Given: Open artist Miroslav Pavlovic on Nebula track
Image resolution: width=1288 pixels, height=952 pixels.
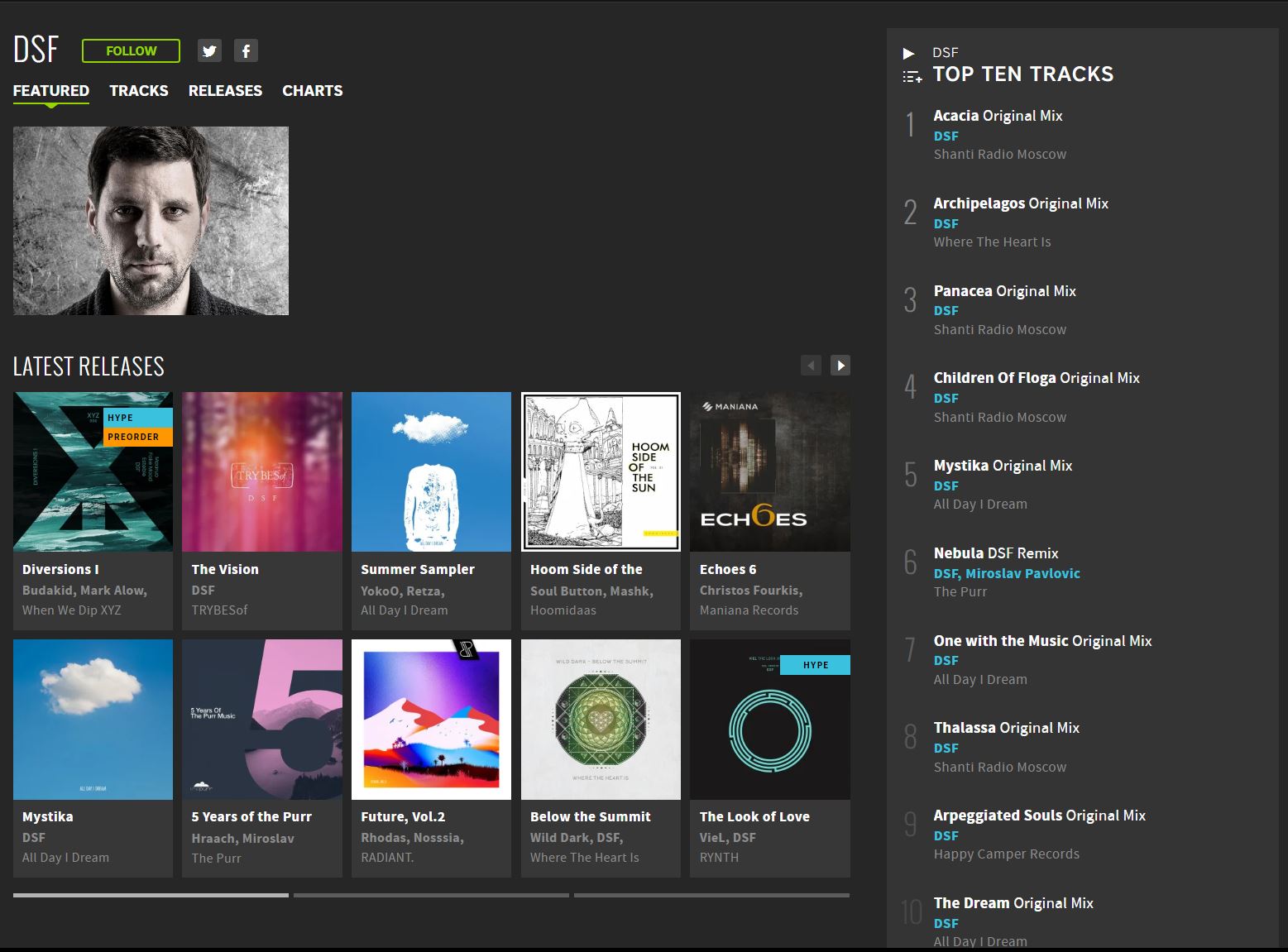Looking at the screenshot, I should click(1022, 573).
